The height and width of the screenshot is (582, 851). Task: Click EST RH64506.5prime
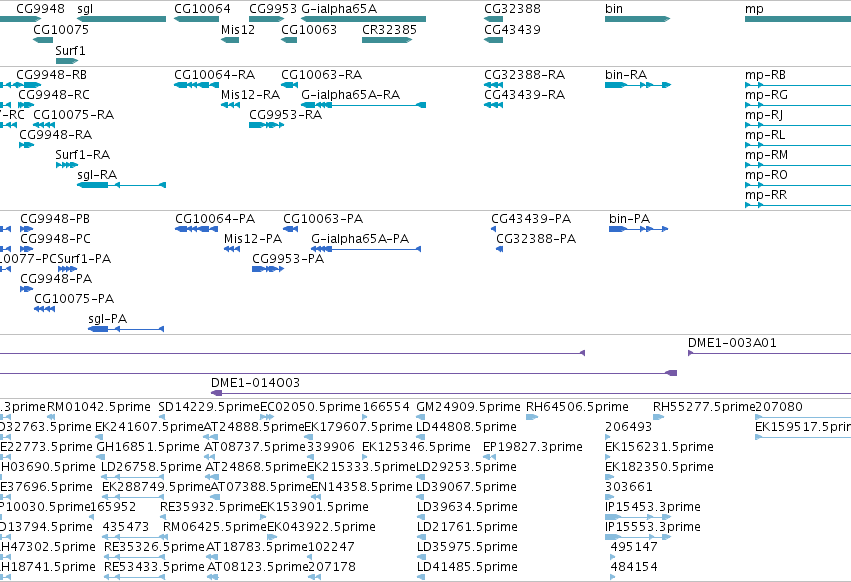577,407
